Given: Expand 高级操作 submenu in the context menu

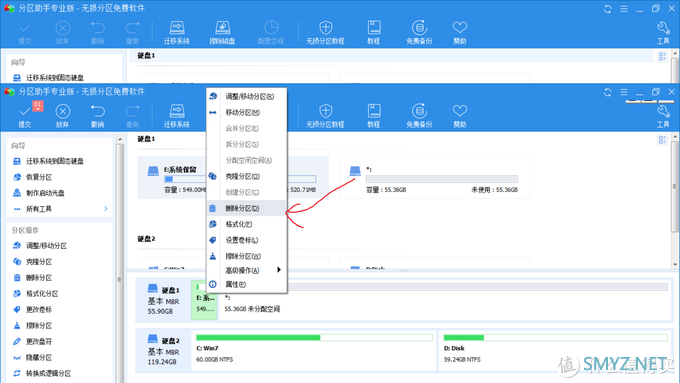Looking at the screenshot, I should pos(246,270).
